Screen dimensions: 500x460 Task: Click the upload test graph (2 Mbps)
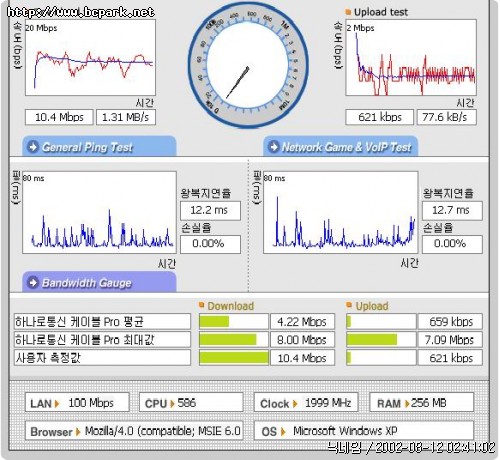tap(411, 57)
